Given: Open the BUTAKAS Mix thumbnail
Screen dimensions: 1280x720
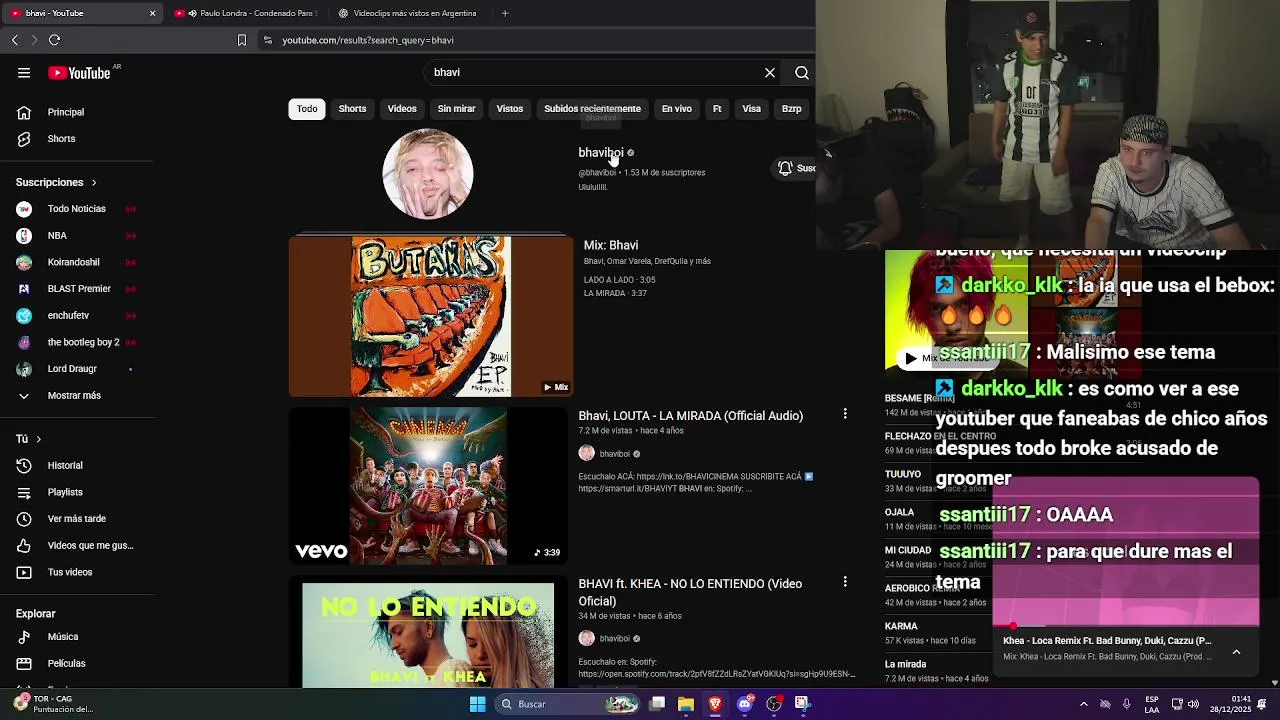Looking at the screenshot, I should [x=430, y=316].
